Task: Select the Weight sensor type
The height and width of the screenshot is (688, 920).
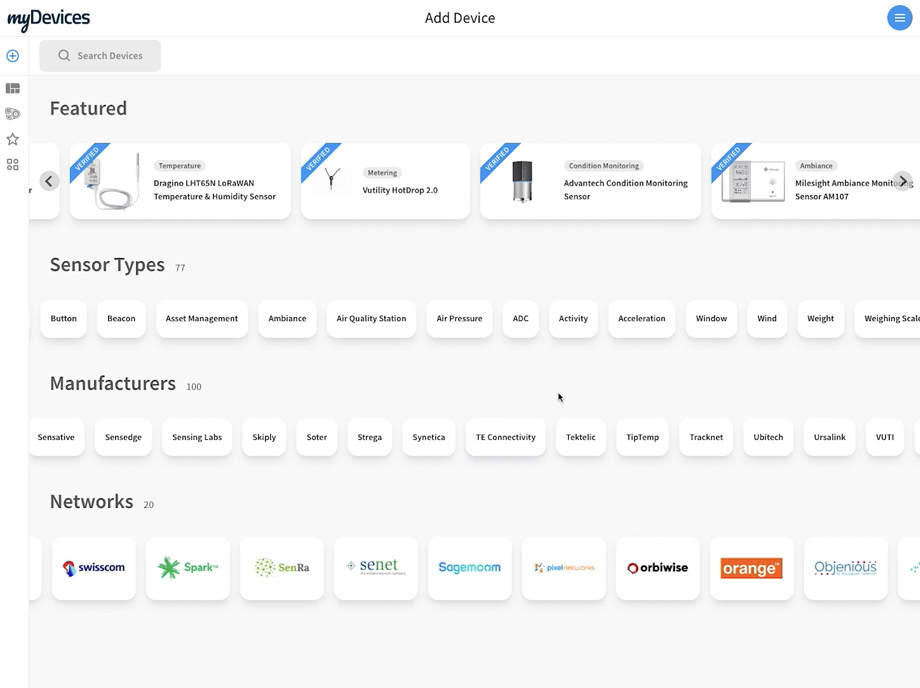Action: [820, 318]
